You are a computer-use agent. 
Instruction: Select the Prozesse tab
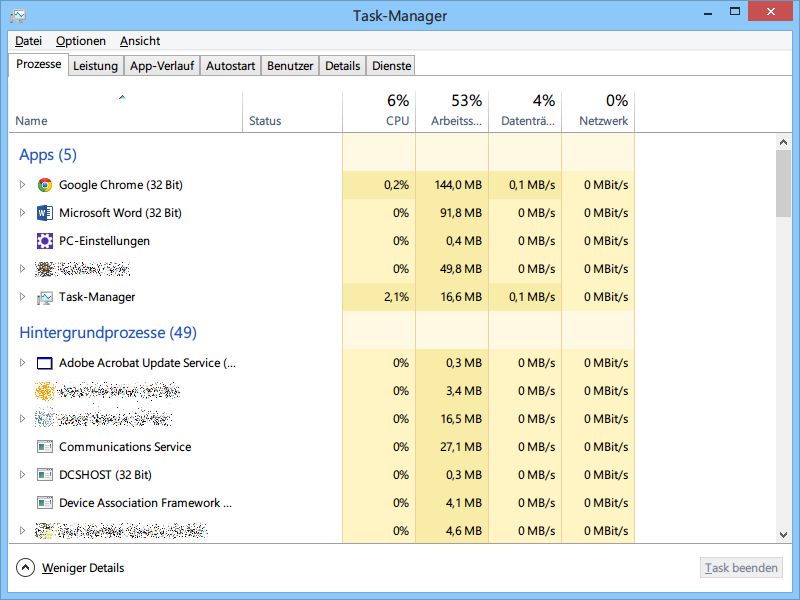[x=39, y=64]
